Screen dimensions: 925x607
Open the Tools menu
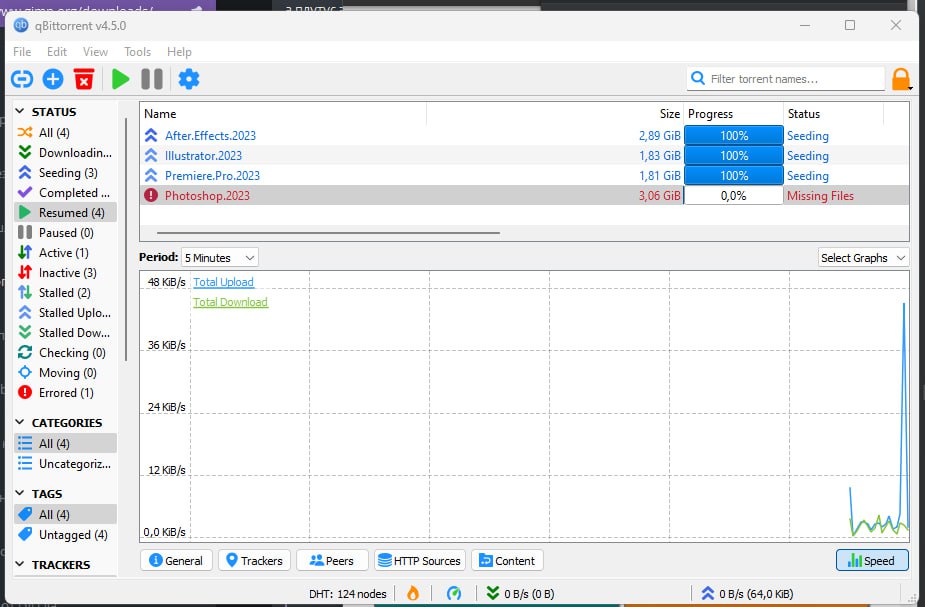(137, 52)
